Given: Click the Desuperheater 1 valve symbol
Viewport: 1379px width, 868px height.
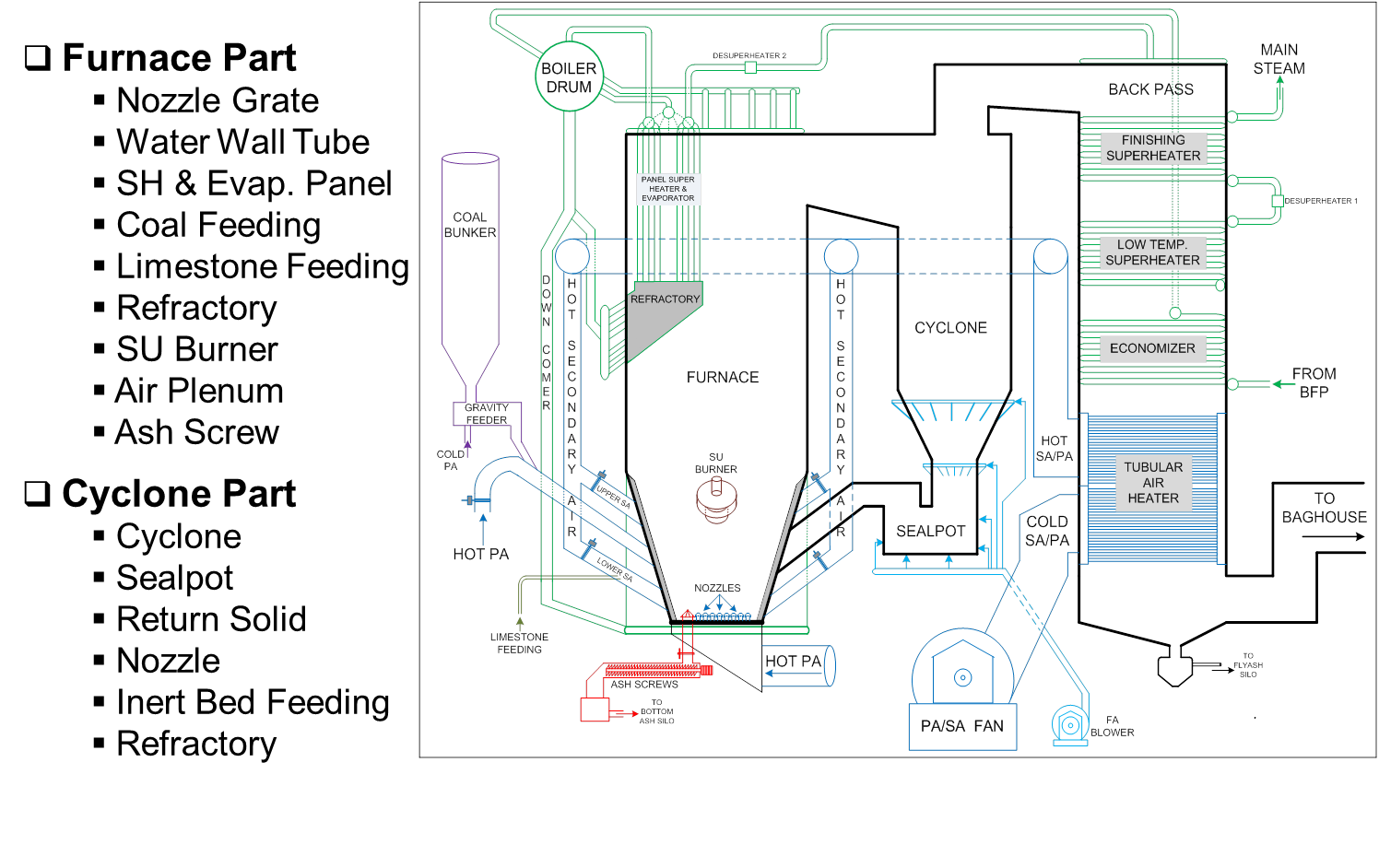Looking at the screenshot, I should click(1277, 201).
